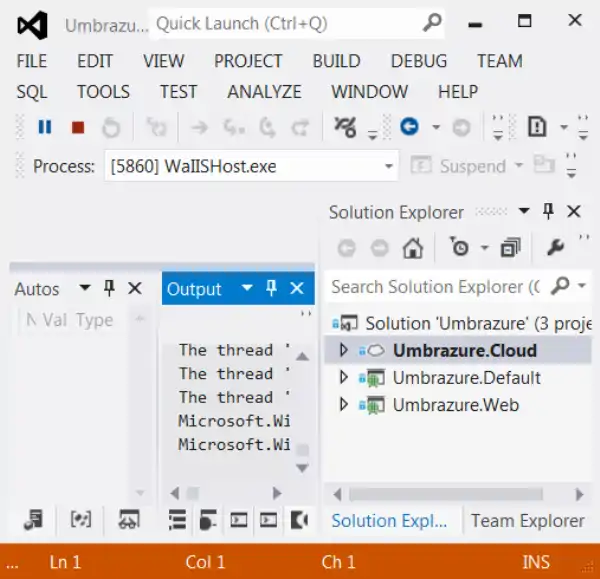Click the greyed Navigate Forward icon
The width and height of the screenshot is (600, 579).
(461, 127)
